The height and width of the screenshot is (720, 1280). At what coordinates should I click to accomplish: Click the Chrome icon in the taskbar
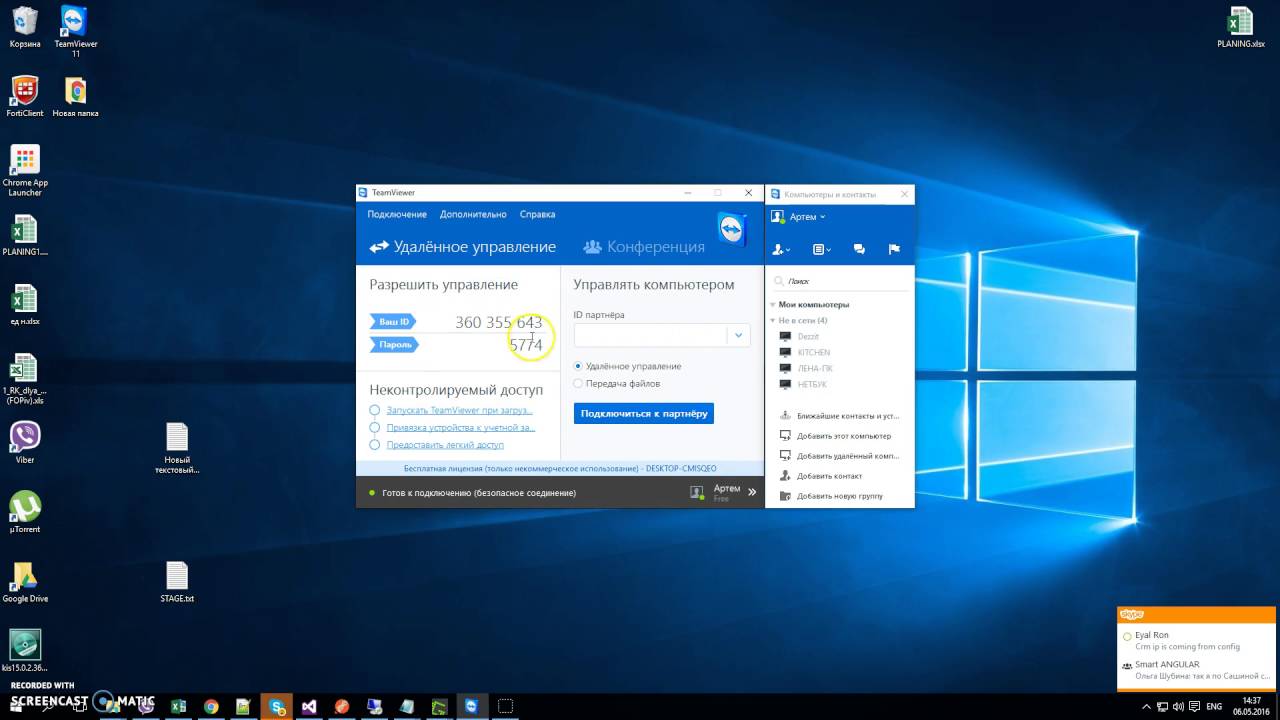click(211, 706)
